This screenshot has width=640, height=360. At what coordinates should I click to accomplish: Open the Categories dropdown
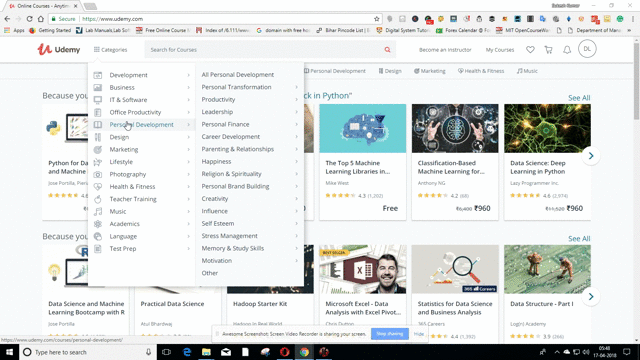coord(110,50)
